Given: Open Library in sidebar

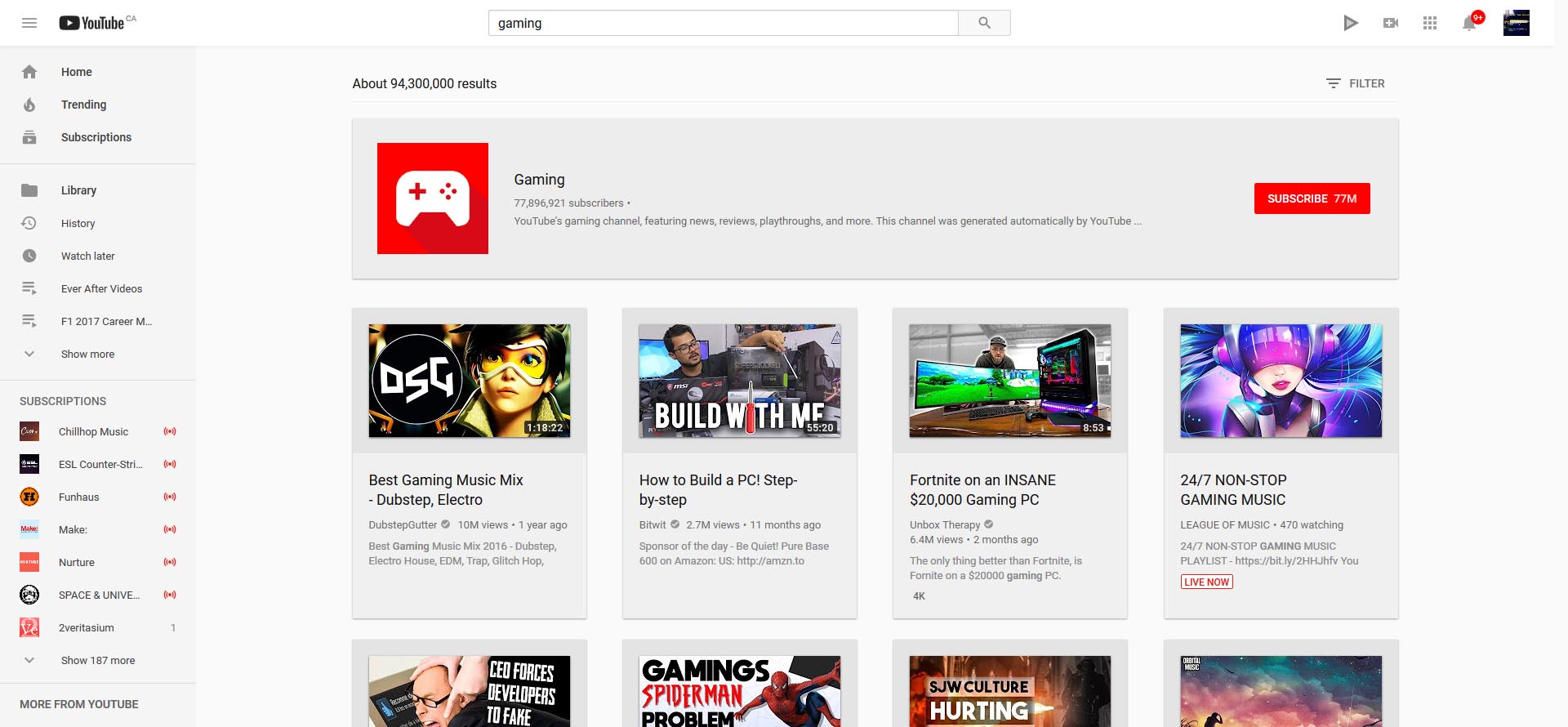Looking at the screenshot, I should pos(98,190).
